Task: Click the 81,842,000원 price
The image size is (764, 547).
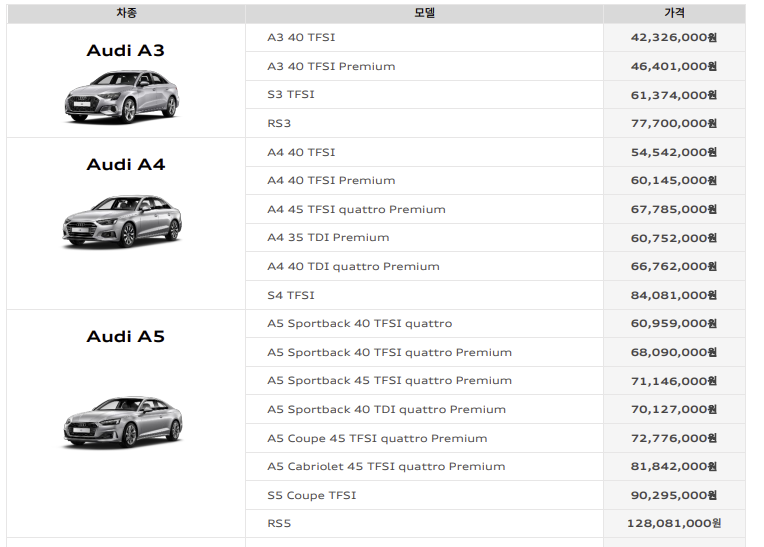Action: (x=674, y=467)
